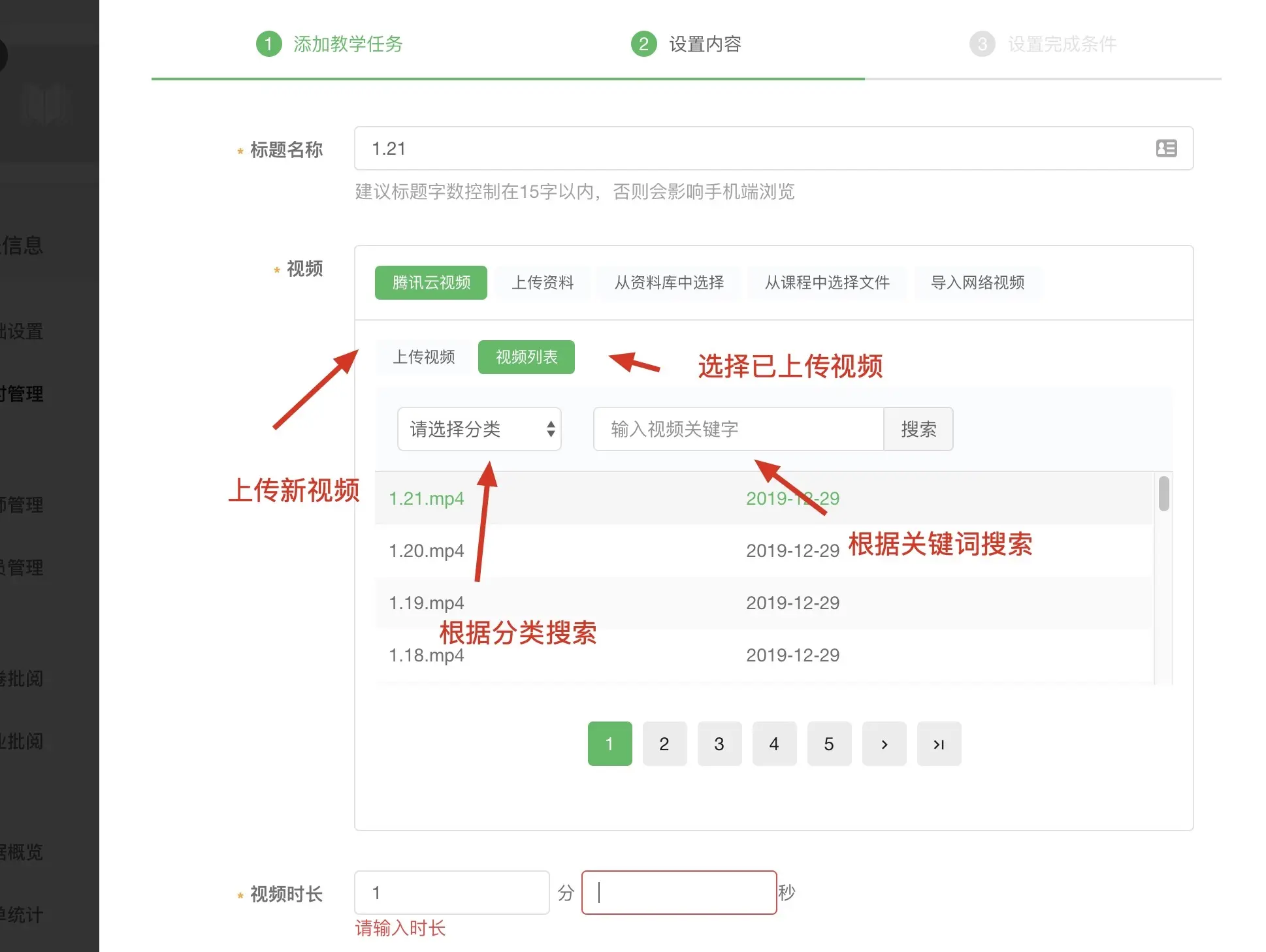Click step 1 circle 添加教学任务
1266x952 pixels.
coord(268,44)
